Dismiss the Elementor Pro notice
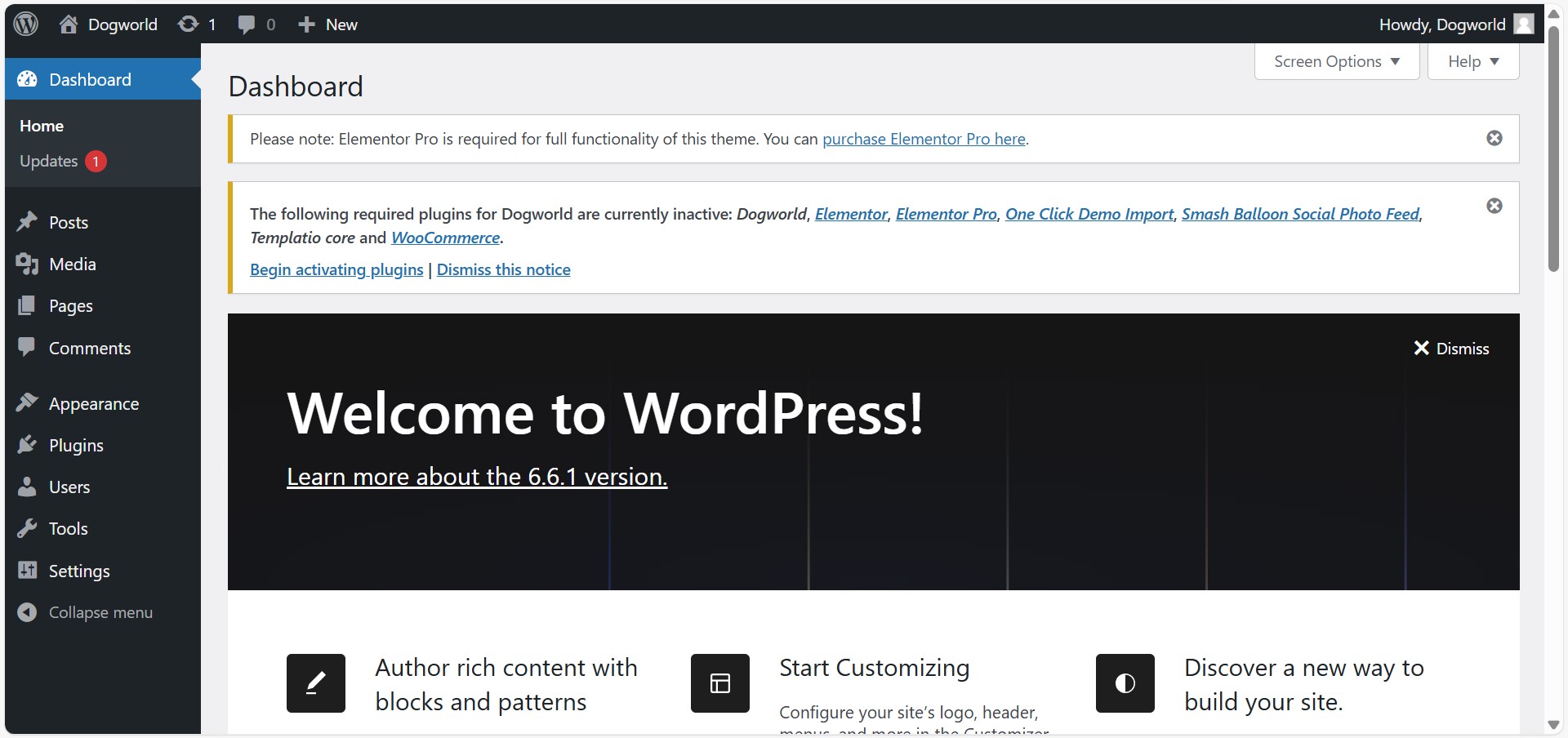 (x=1494, y=138)
